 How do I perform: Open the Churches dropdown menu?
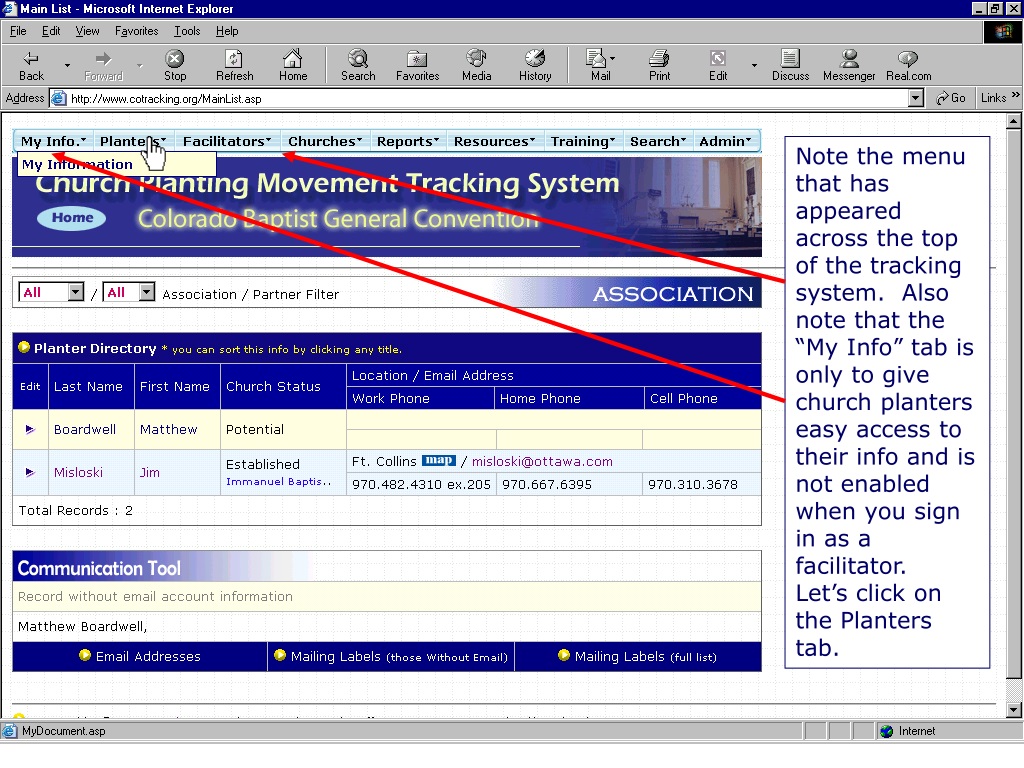click(325, 141)
